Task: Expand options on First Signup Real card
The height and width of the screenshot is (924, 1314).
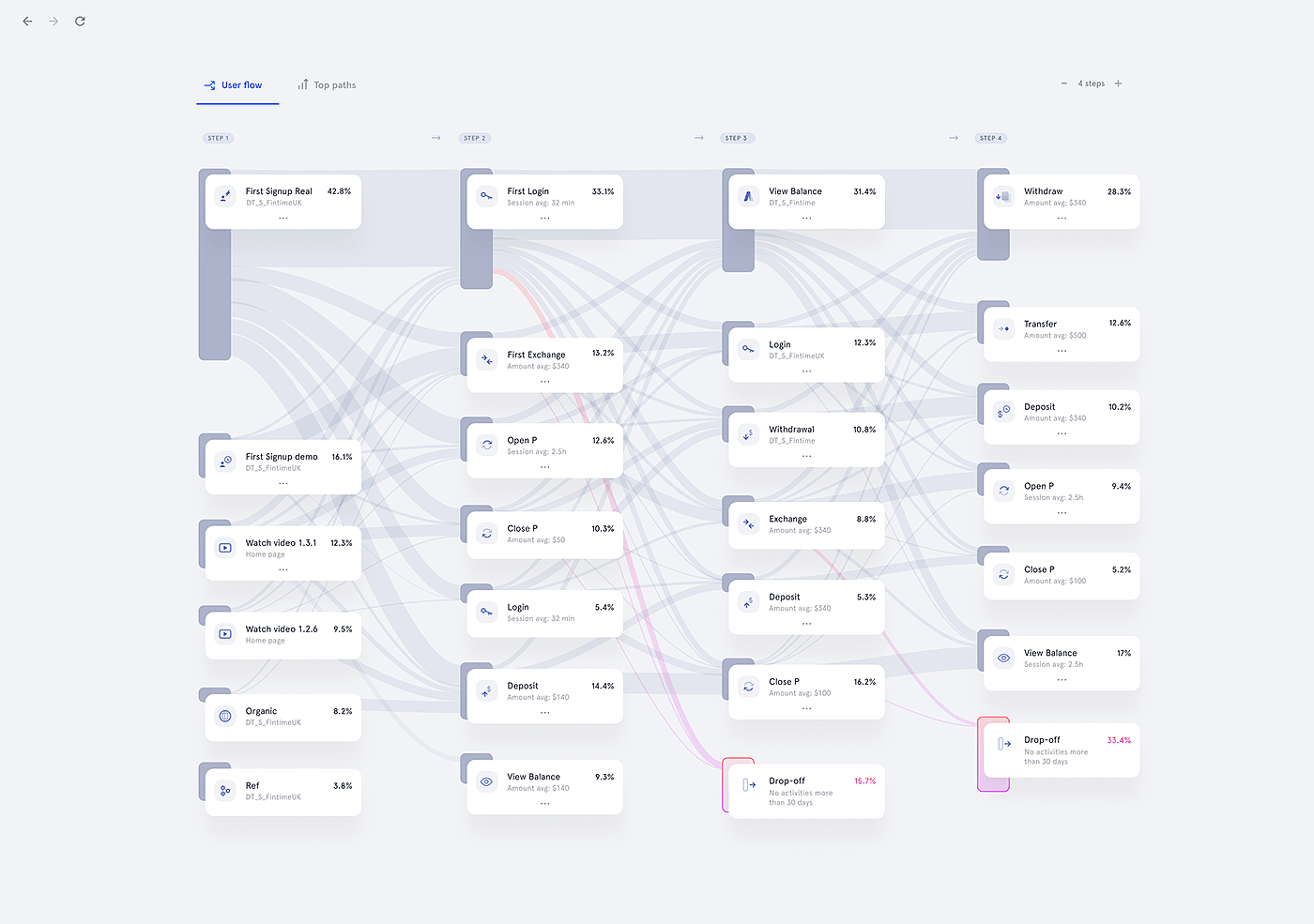Action: 283,219
